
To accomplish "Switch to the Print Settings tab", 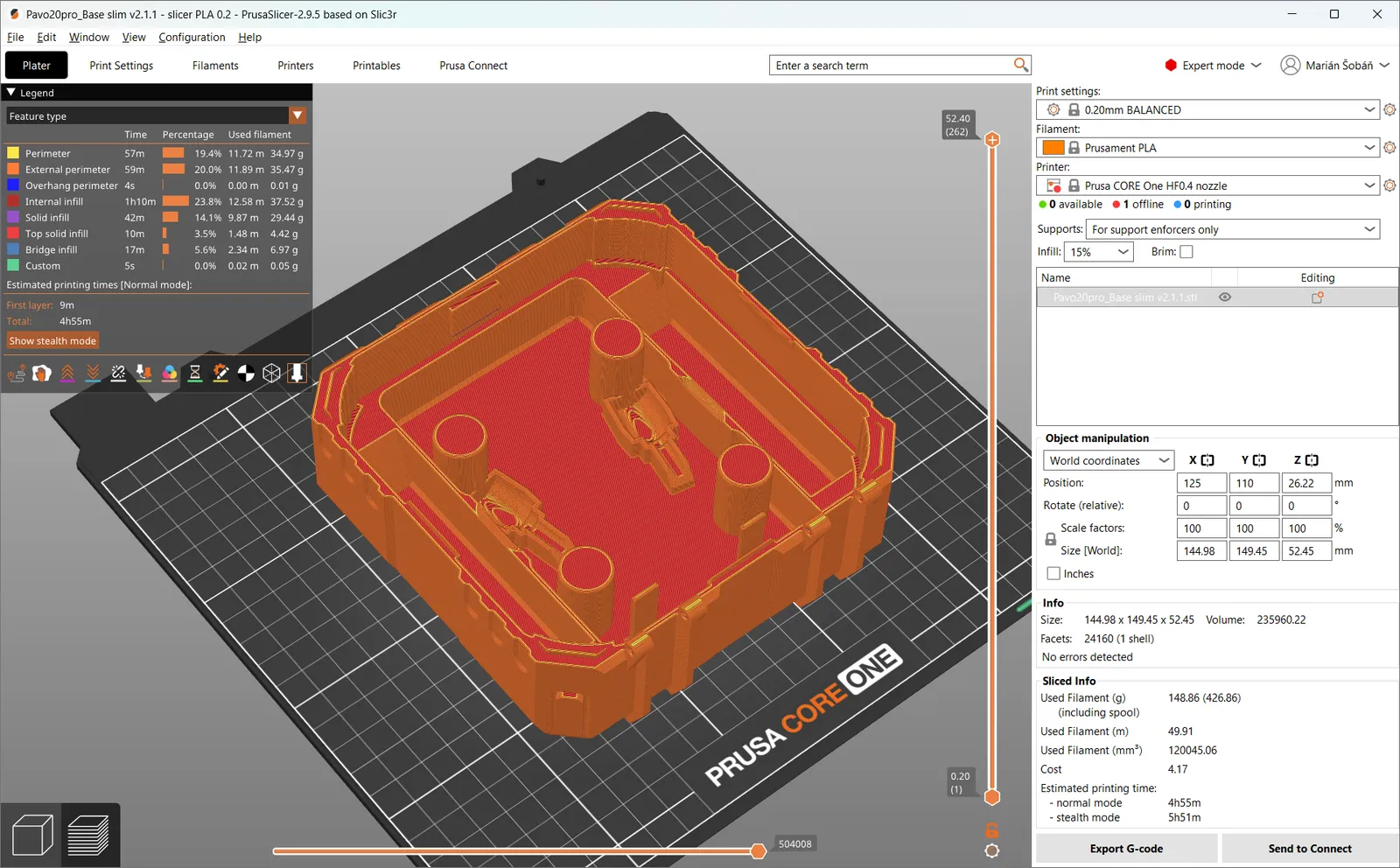I will [x=122, y=66].
